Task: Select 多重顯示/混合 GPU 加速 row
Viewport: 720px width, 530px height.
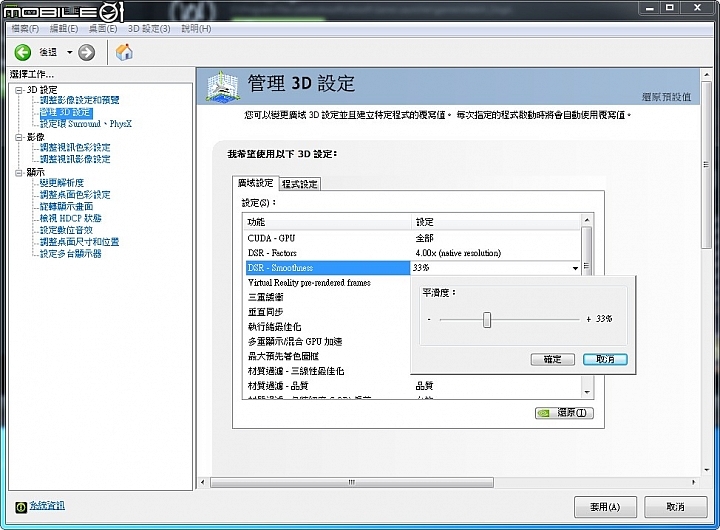Action: (x=328, y=341)
